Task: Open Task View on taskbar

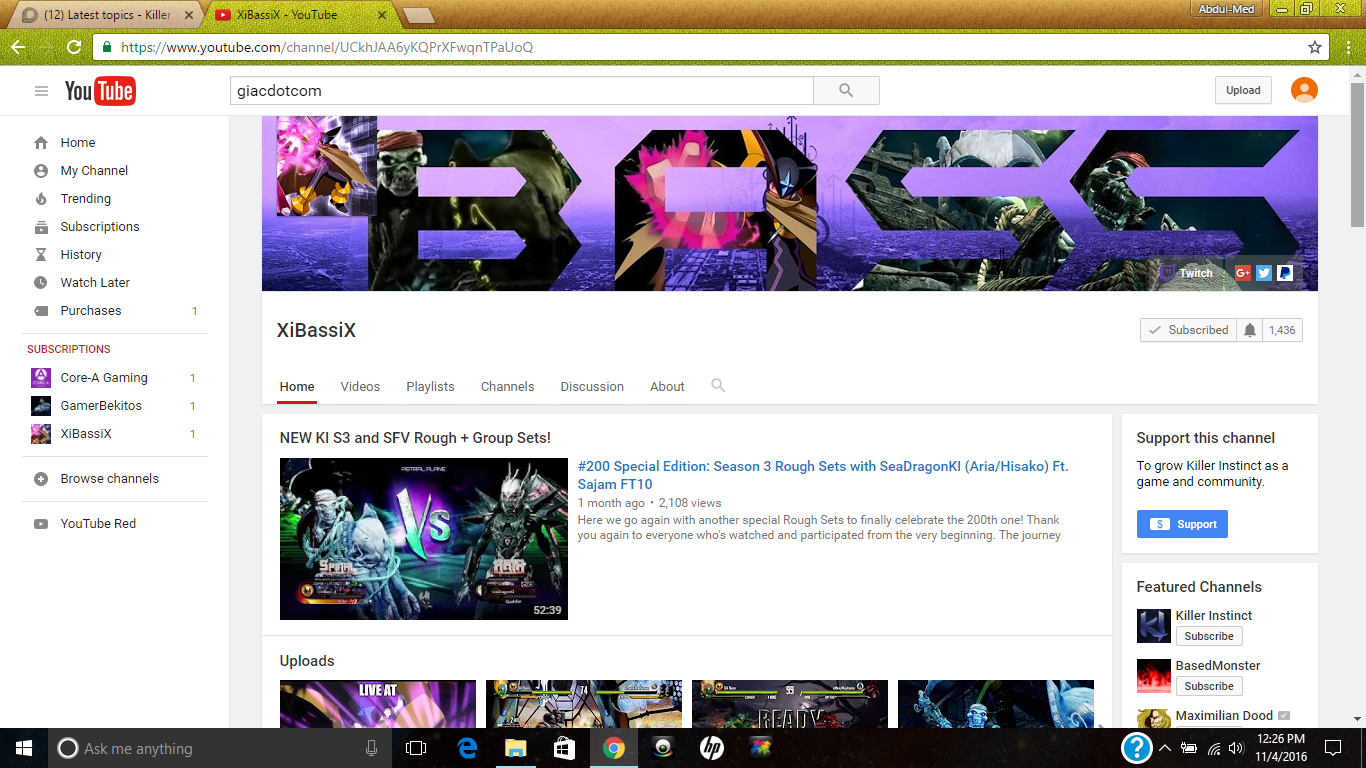Action: pyautogui.click(x=416, y=748)
